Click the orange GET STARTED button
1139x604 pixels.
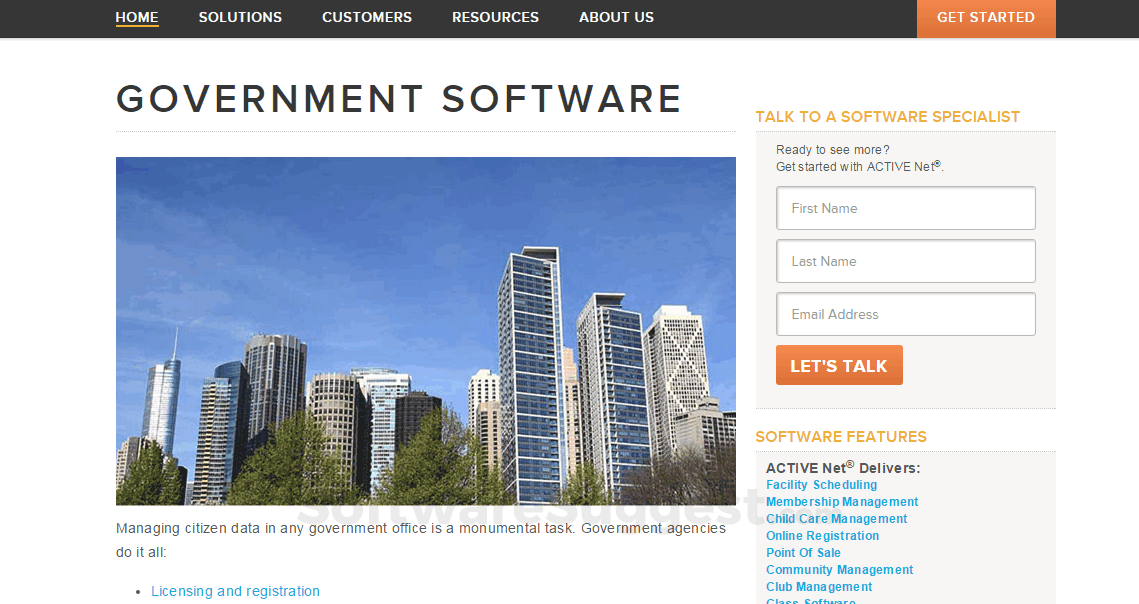pyautogui.click(x=986, y=17)
